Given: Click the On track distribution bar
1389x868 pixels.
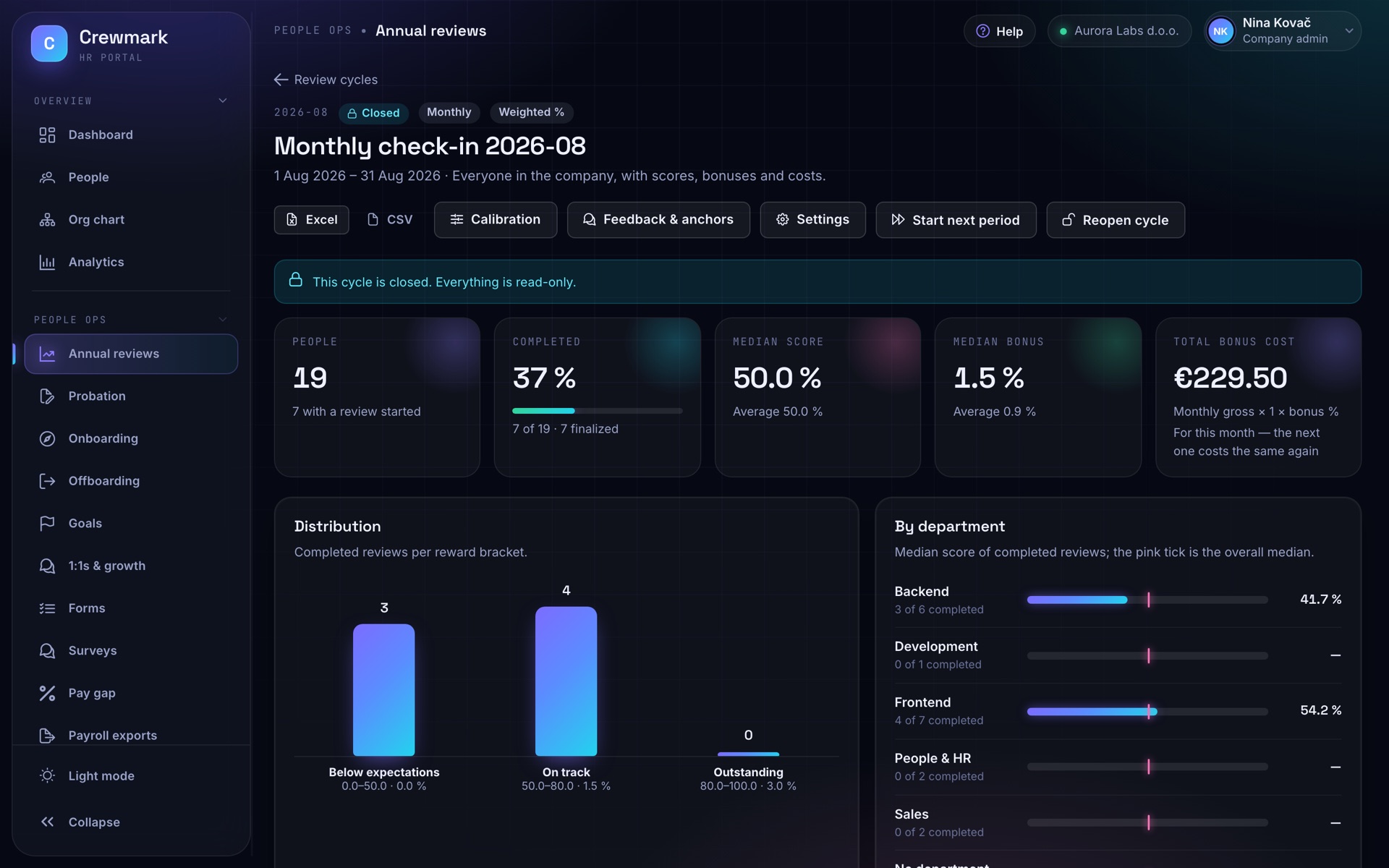Looking at the screenshot, I should click(566, 681).
